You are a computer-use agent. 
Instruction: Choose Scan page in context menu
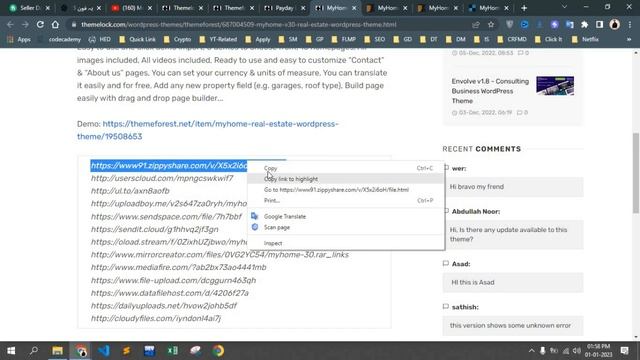[346, 227]
